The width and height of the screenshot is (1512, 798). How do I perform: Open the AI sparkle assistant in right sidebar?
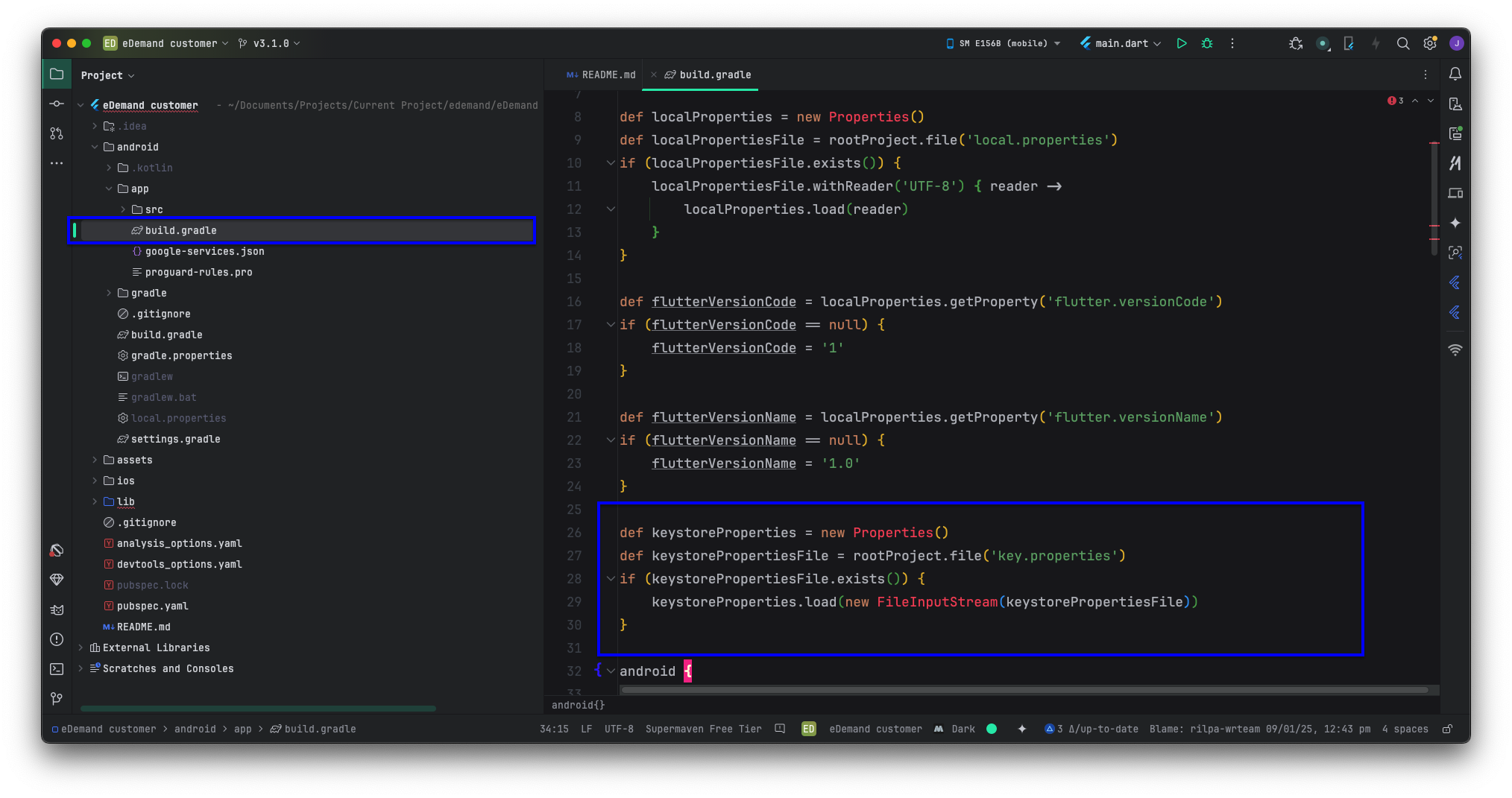[1455, 223]
